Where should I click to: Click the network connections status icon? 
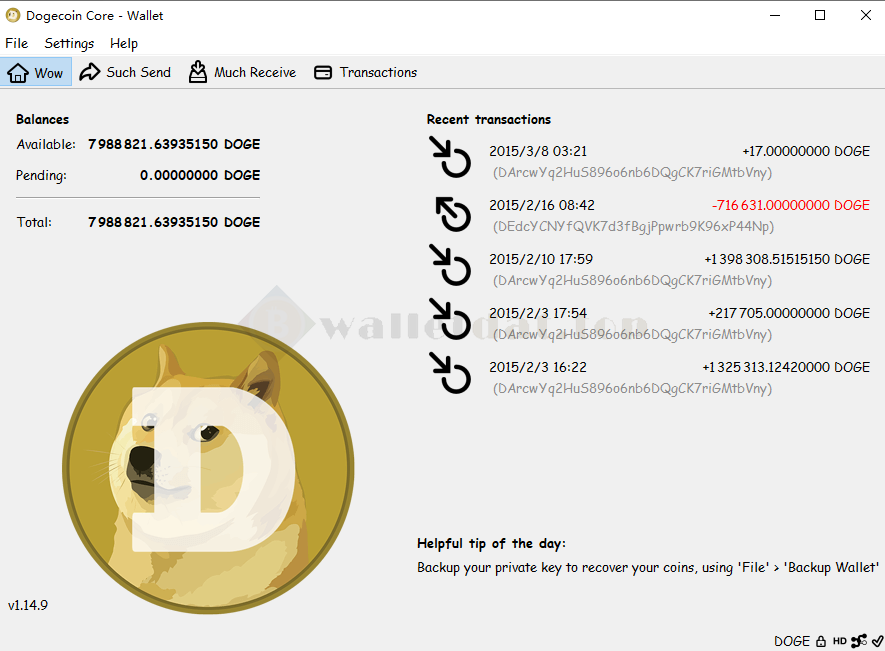(x=859, y=641)
